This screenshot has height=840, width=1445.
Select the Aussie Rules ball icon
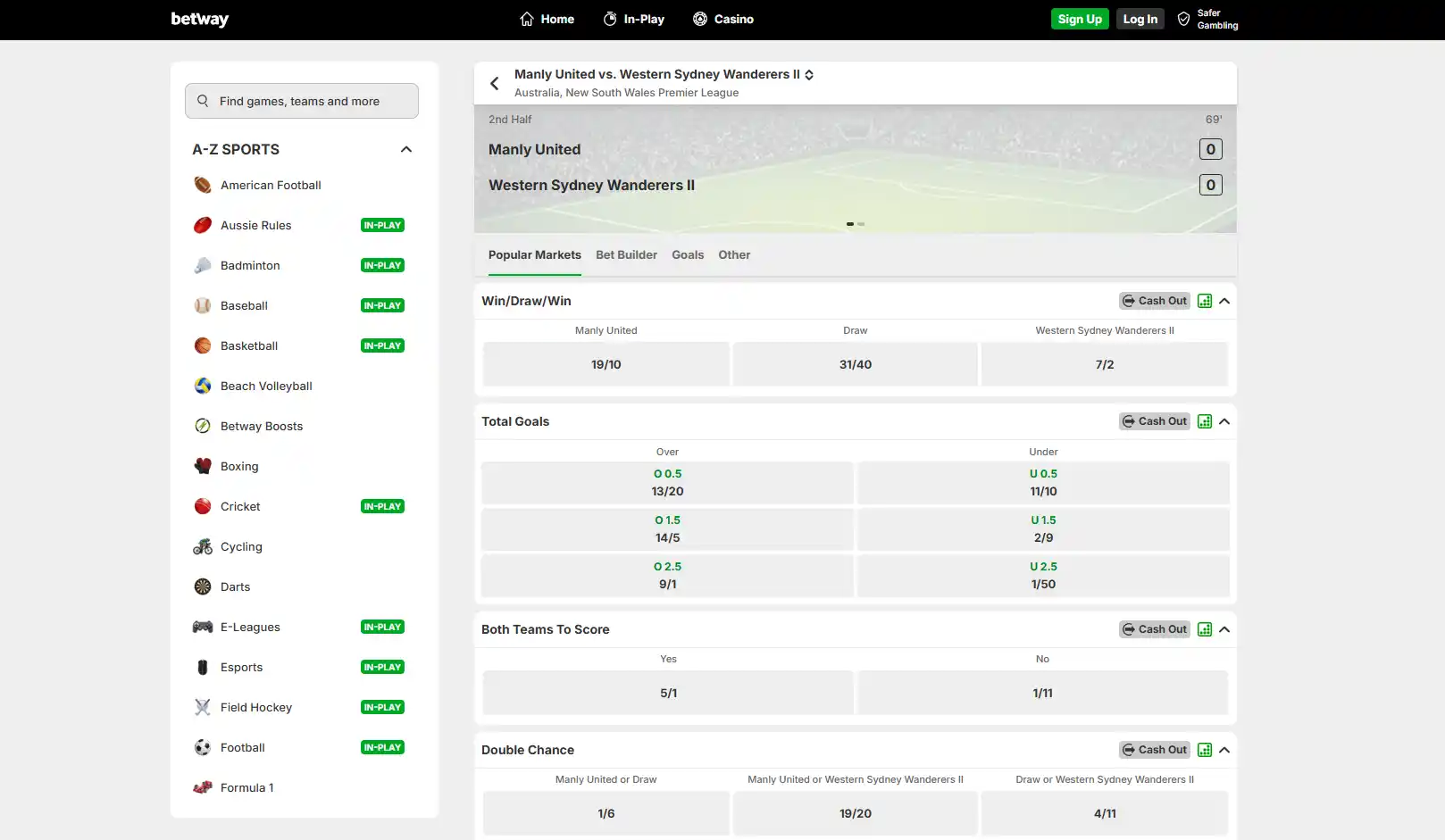point(203,225)
